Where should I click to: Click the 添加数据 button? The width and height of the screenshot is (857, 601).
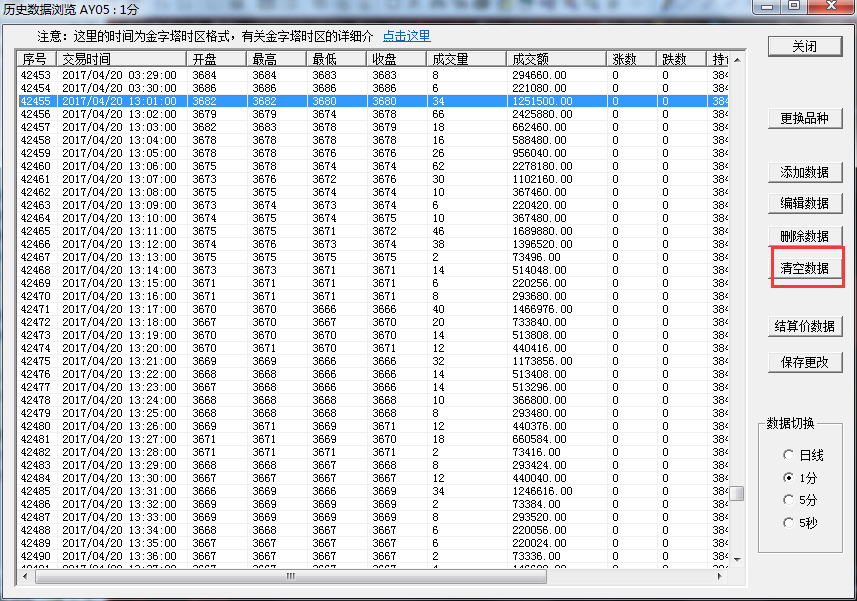click(804, 172)
